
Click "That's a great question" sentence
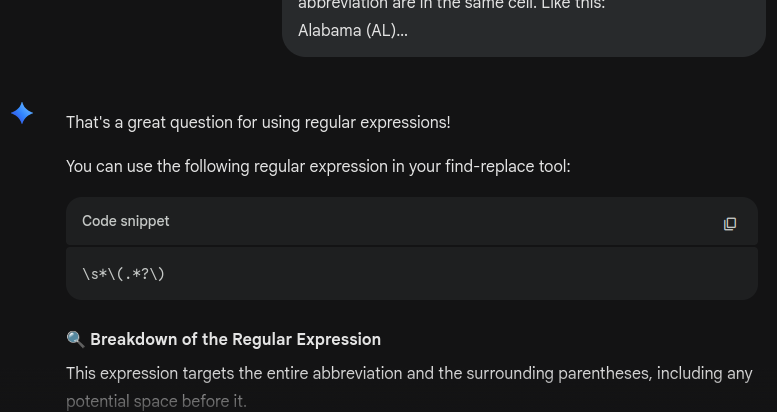pos(257,123)
